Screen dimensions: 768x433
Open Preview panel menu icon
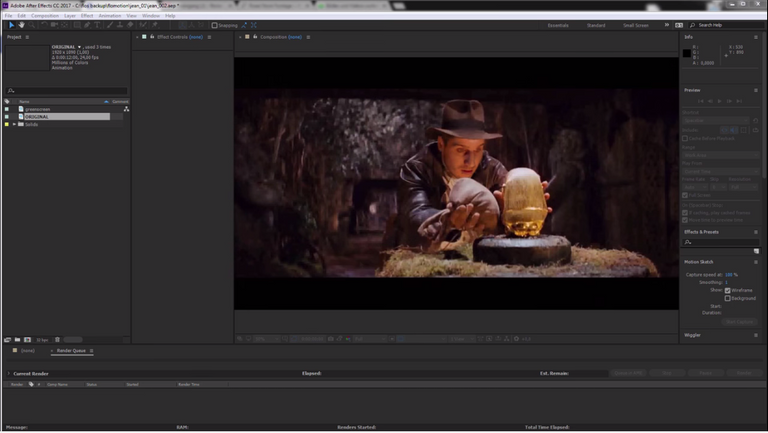click(756, 90)
